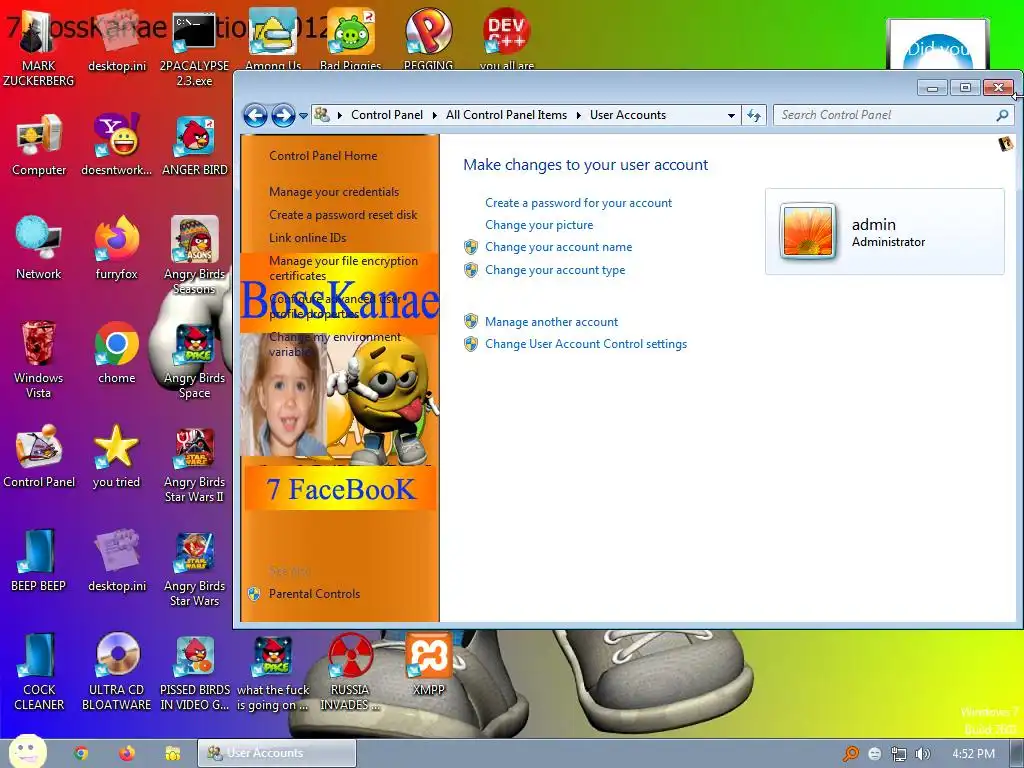Select the Computer desktop icon

39,144
